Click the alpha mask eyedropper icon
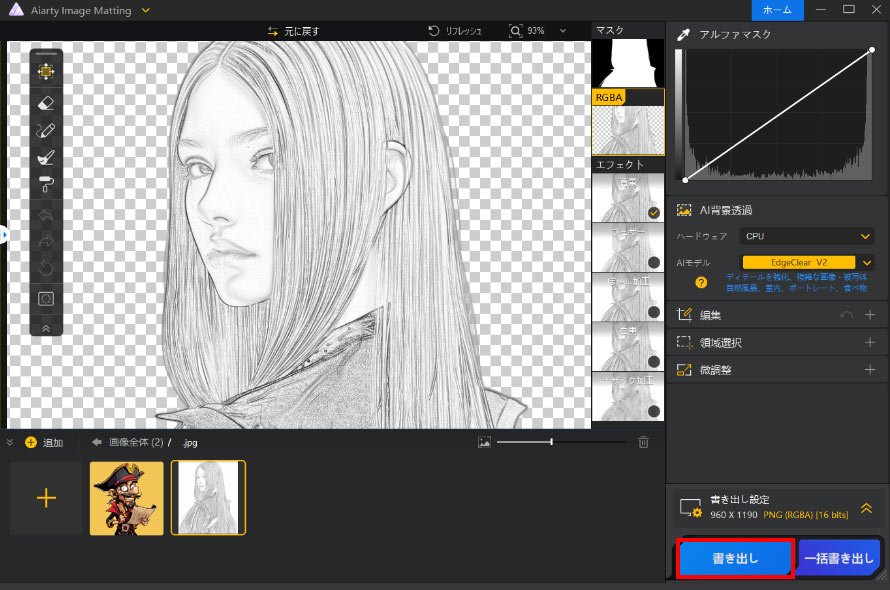890x590 pixels. 684,35
